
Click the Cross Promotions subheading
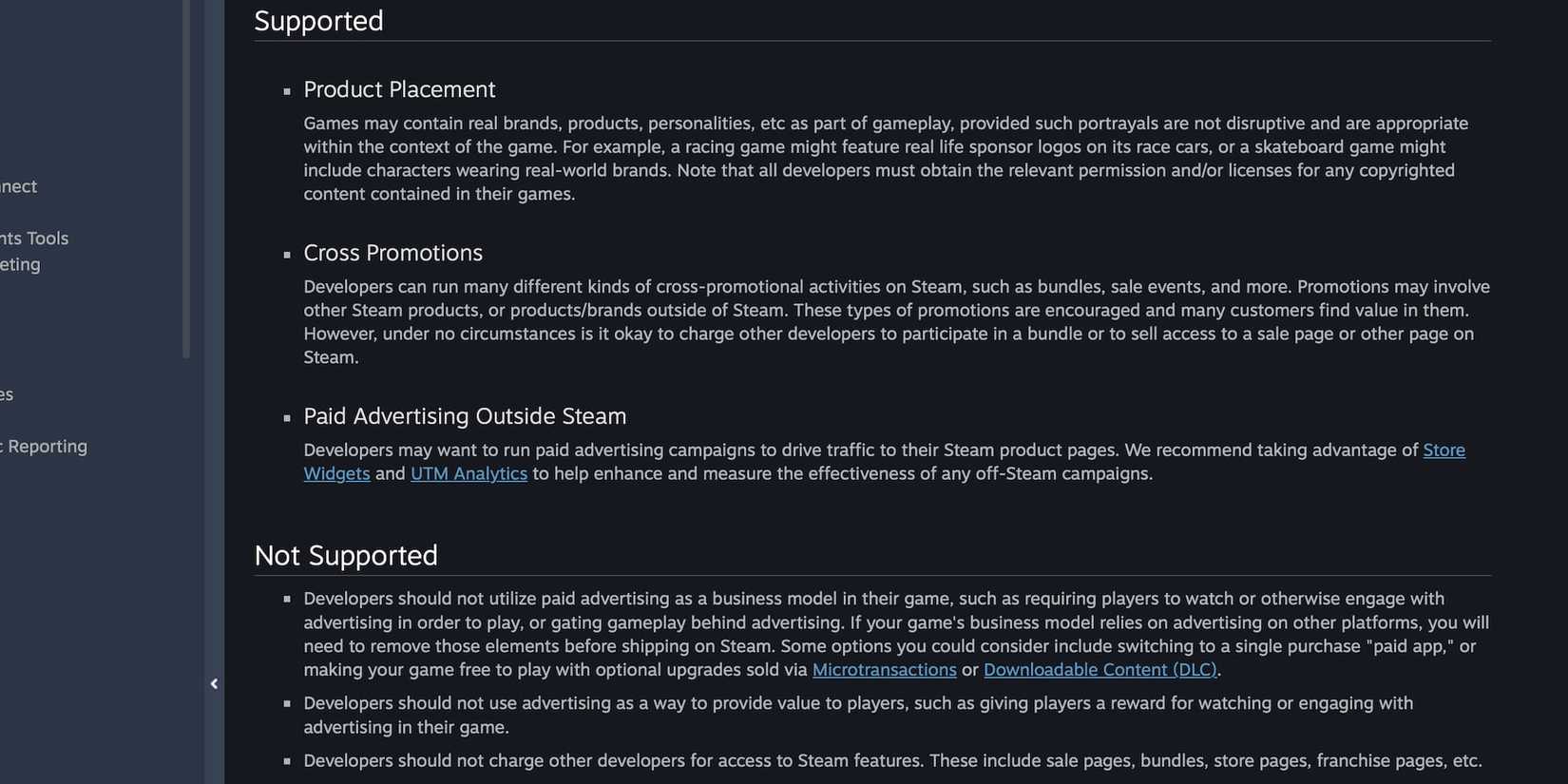392,252
